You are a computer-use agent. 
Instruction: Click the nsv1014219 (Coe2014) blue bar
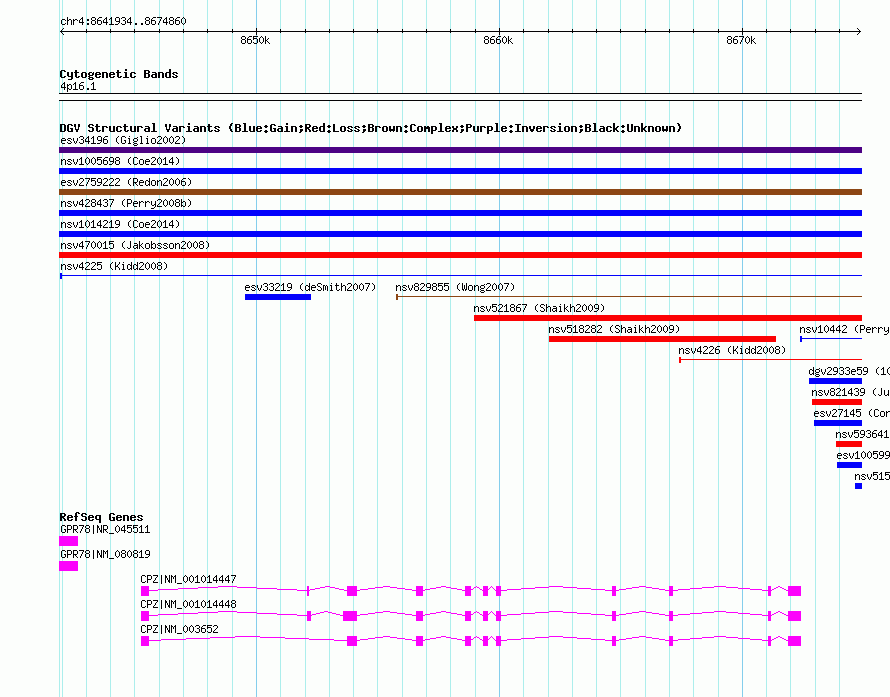(x=460, y=234)
